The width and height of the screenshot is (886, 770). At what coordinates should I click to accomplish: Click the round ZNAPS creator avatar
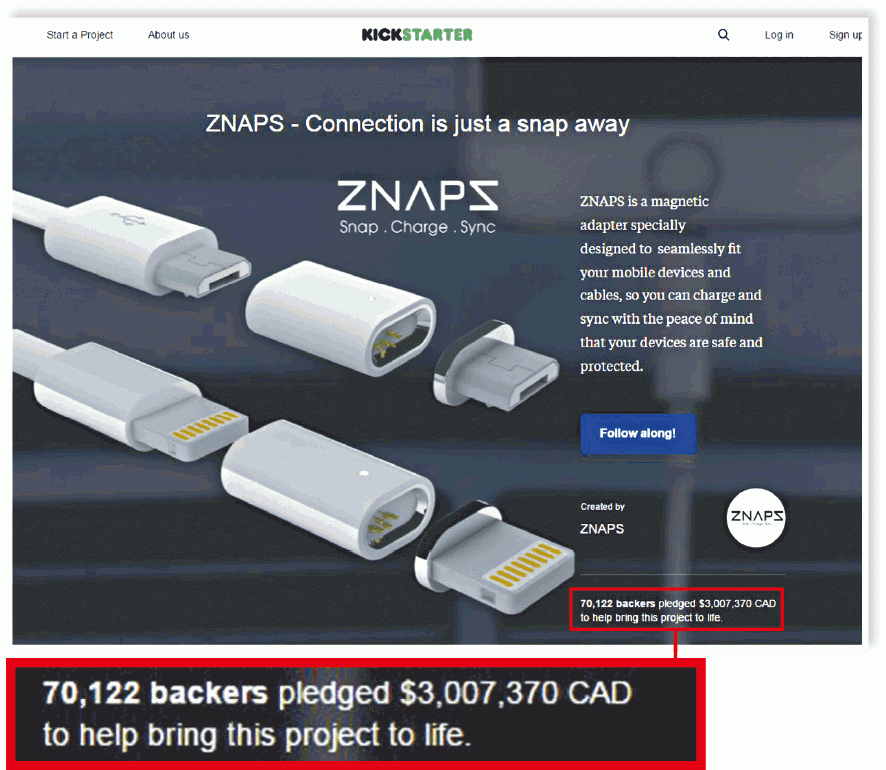755,517
